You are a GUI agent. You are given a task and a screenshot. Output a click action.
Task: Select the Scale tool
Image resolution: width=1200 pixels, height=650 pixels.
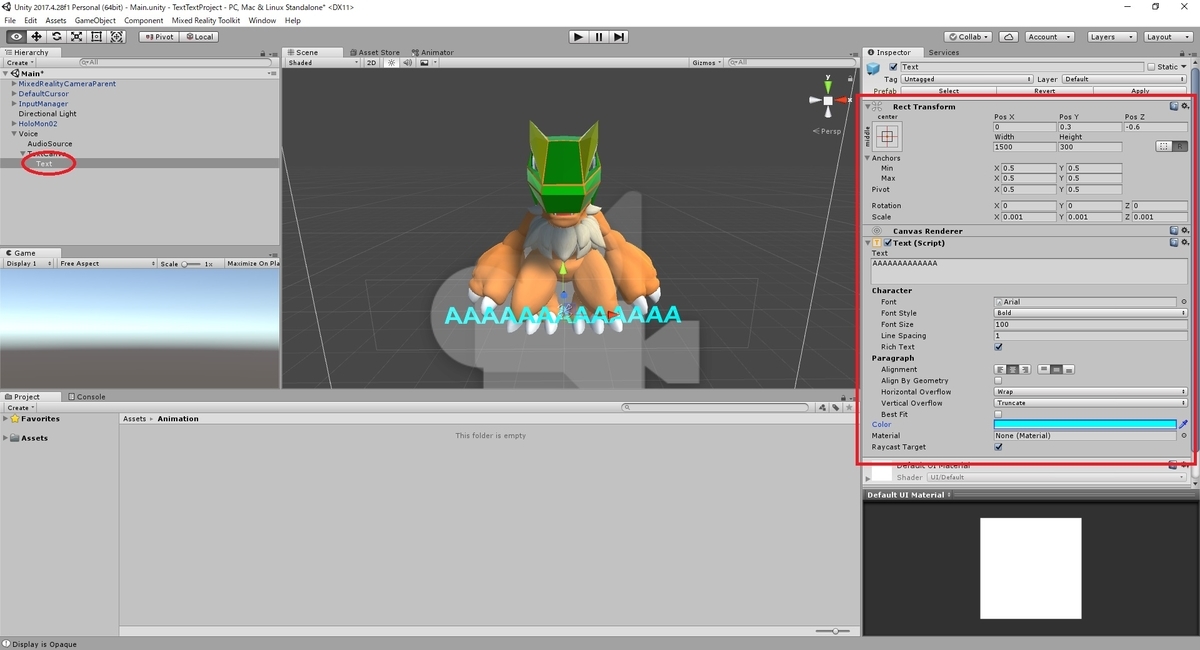tap(76, 36)
